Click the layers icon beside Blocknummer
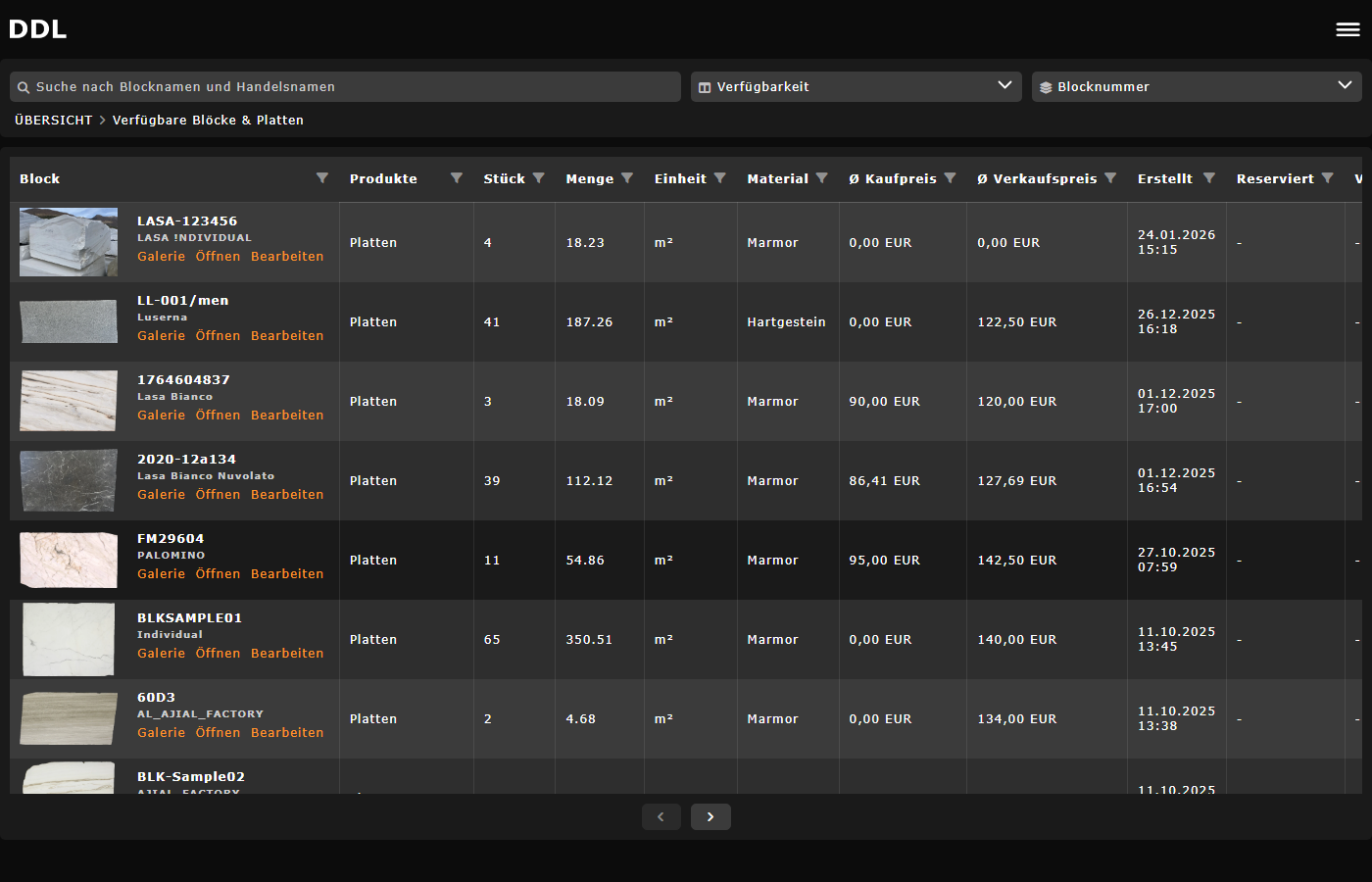This screenshot has height=882, width=1372. 1045,86
